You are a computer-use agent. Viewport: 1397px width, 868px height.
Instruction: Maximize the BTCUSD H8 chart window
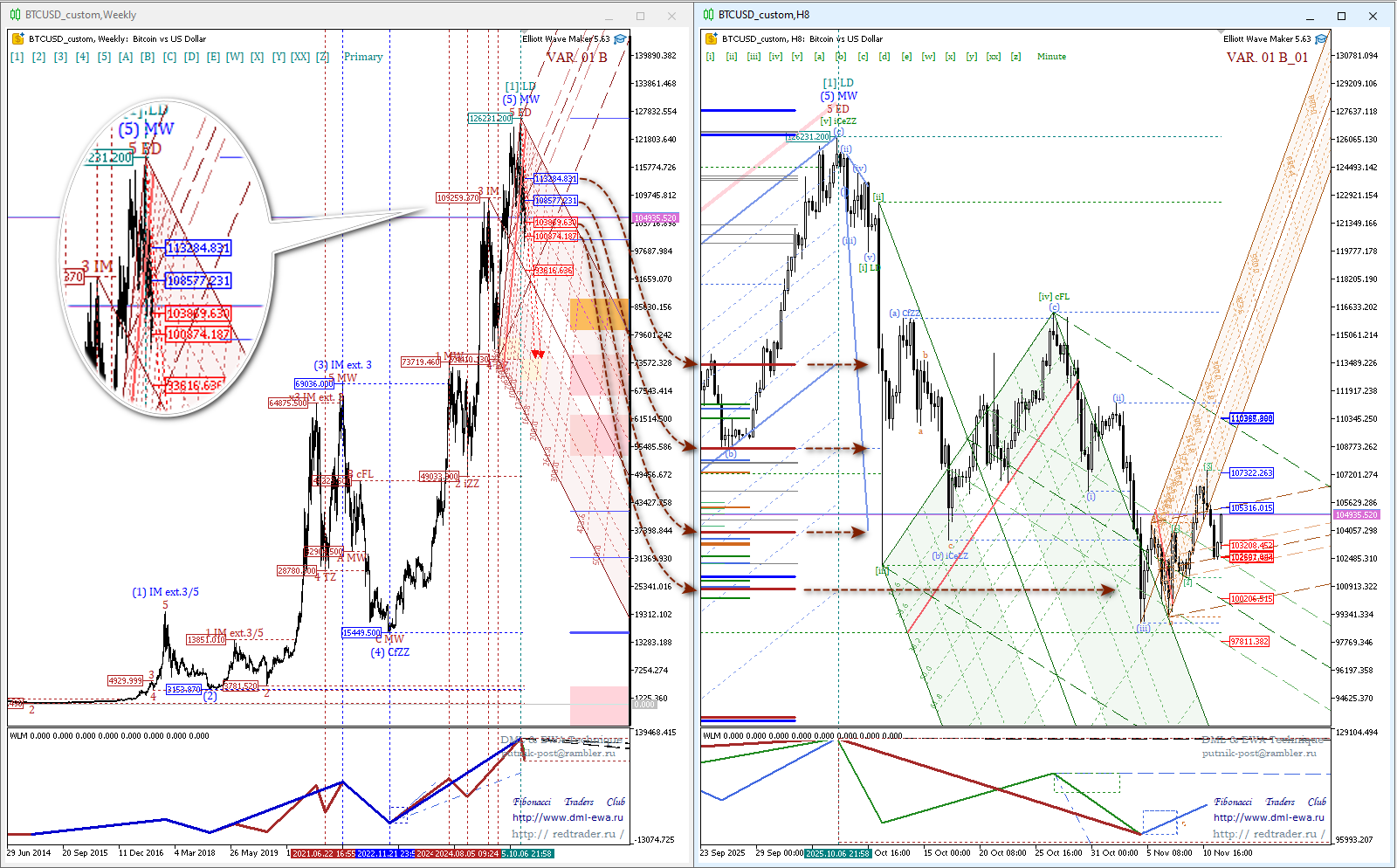click(x=1341, y=16)
